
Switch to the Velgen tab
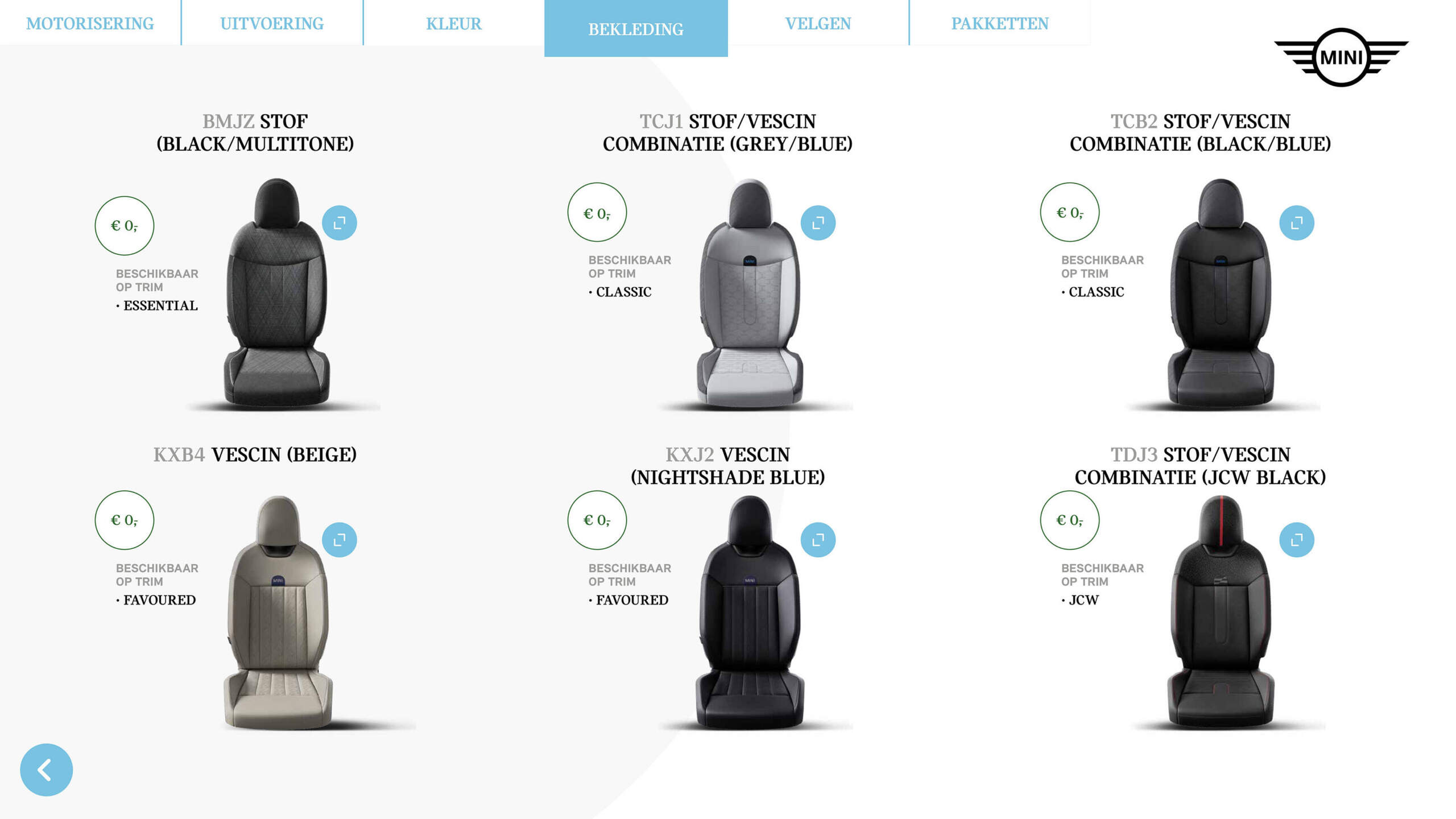(x=818, y=23)
